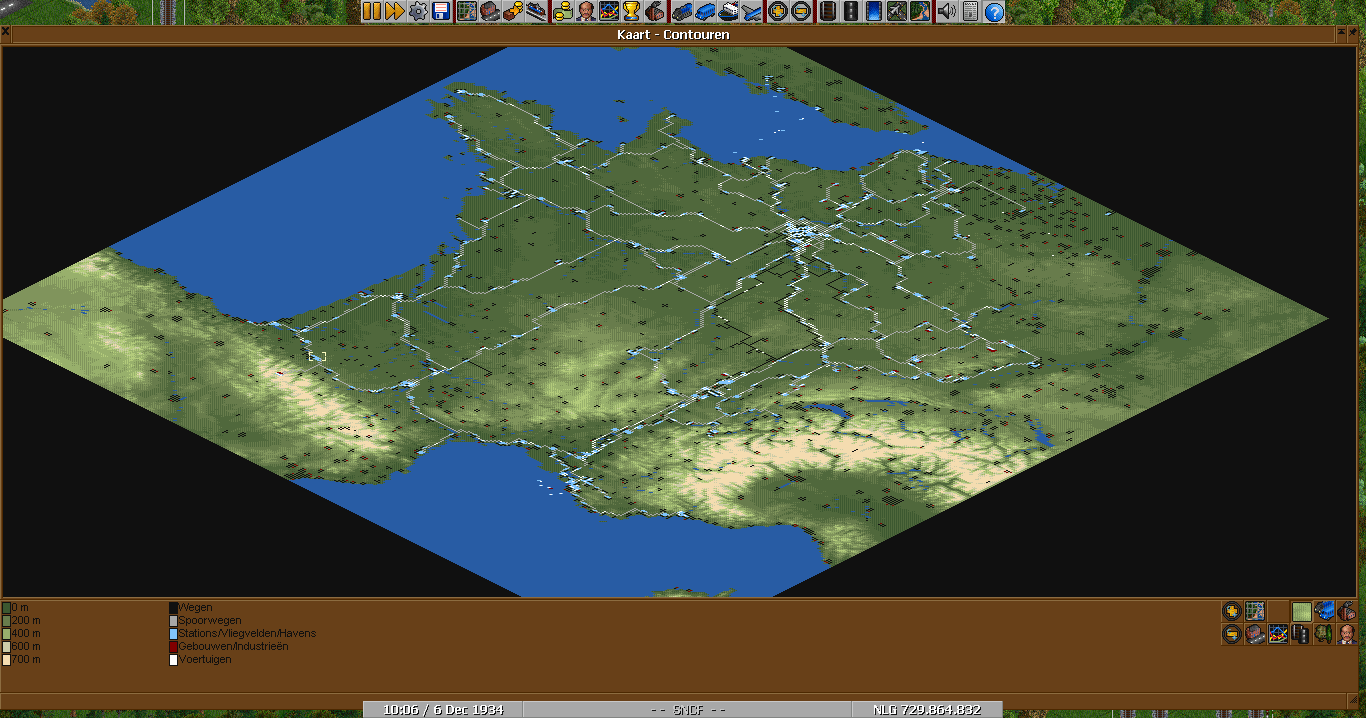
Task: Click the 'Stations/Vliegvelden/Havens' legend label
Action: [x=247, y=633]
